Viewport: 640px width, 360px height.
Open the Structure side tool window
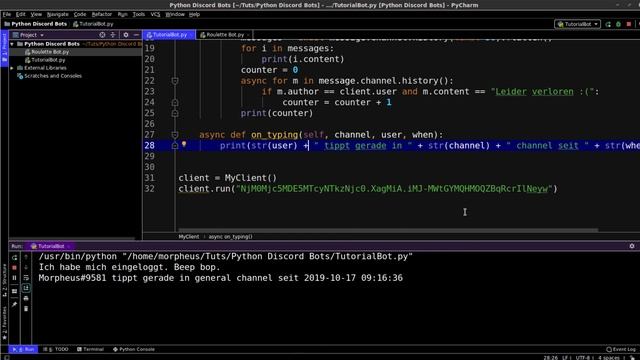point(4,280)
